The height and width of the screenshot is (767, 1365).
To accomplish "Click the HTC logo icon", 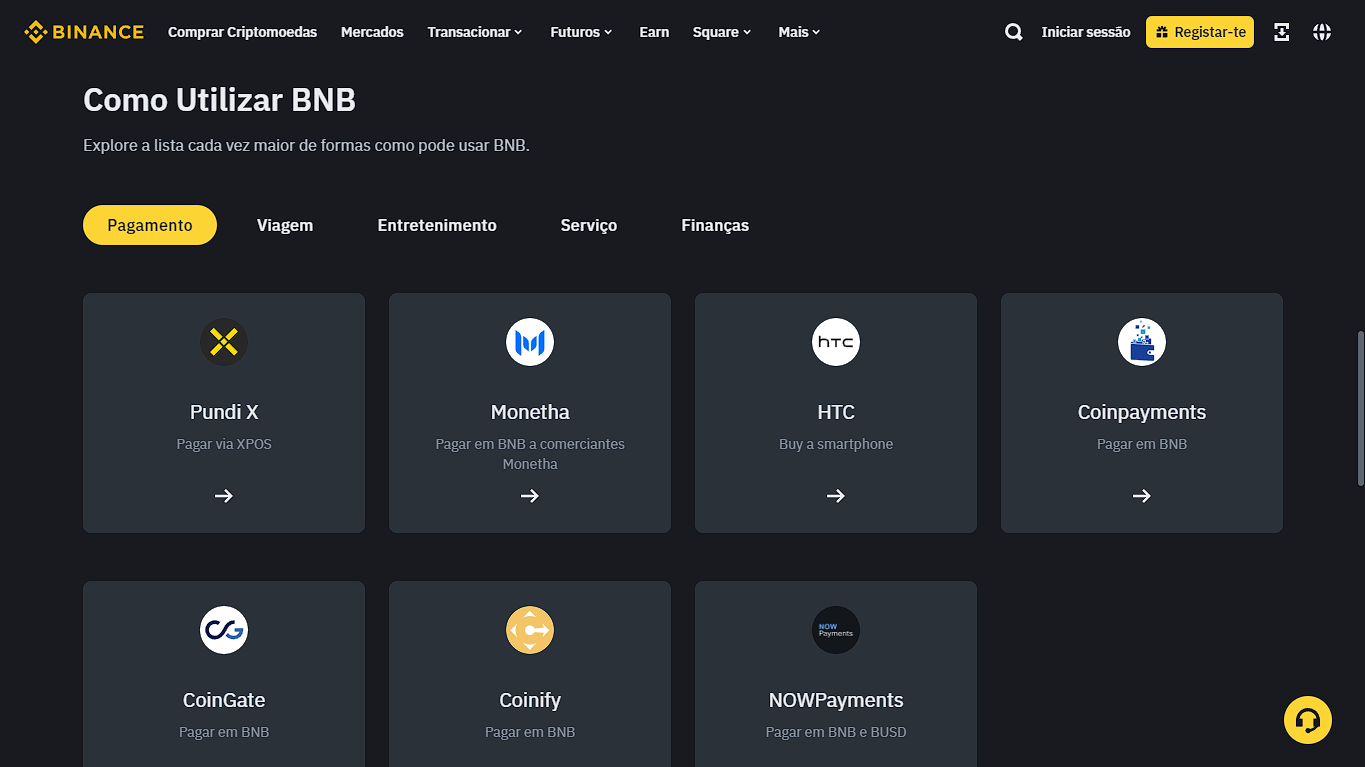I will [835, 342].
